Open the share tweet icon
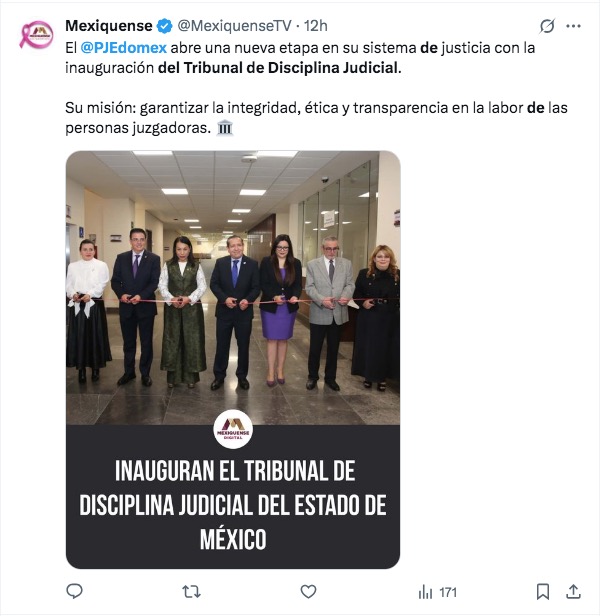600x616 pixels. 573,591
